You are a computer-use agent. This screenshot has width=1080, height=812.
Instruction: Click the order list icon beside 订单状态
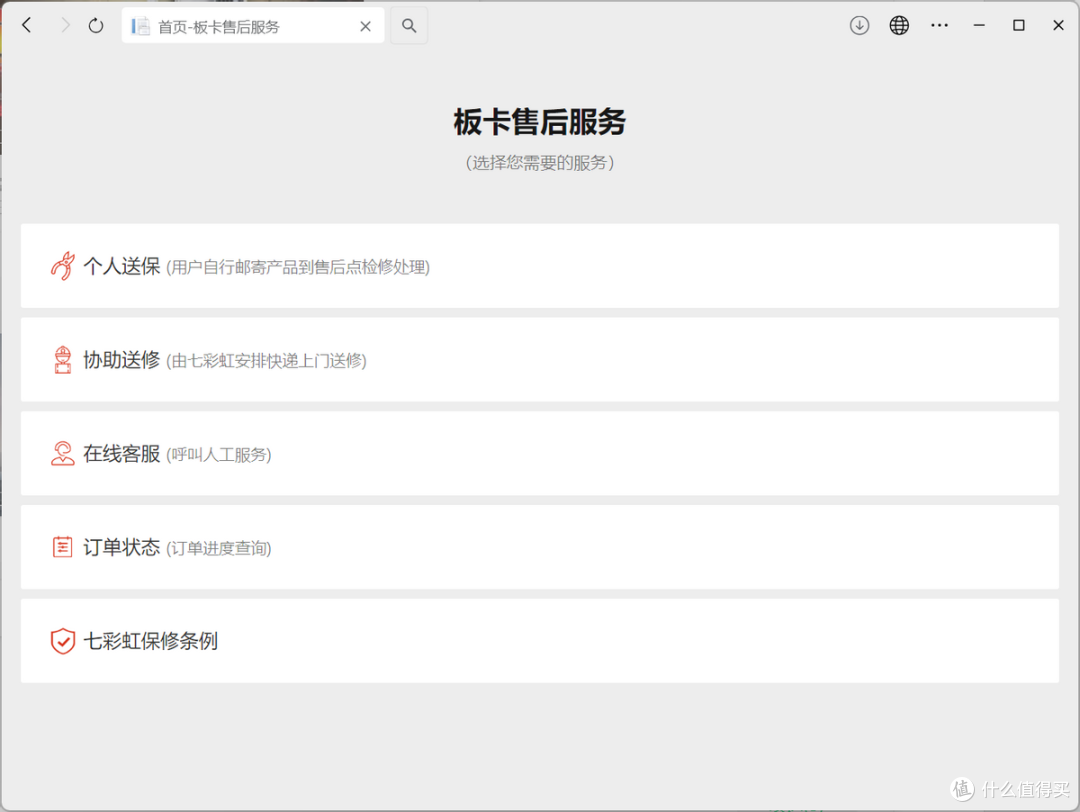63,547
